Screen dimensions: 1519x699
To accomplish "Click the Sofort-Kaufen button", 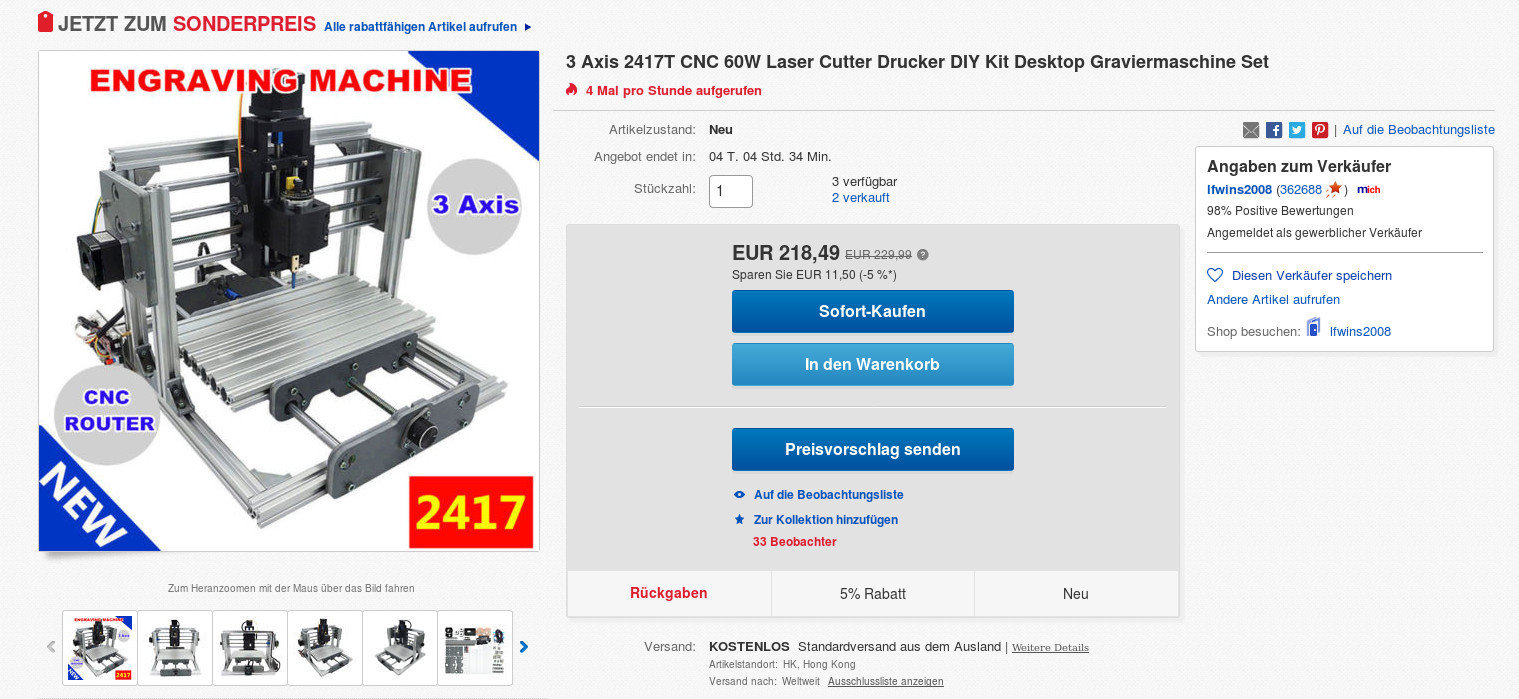I will 873,311.
